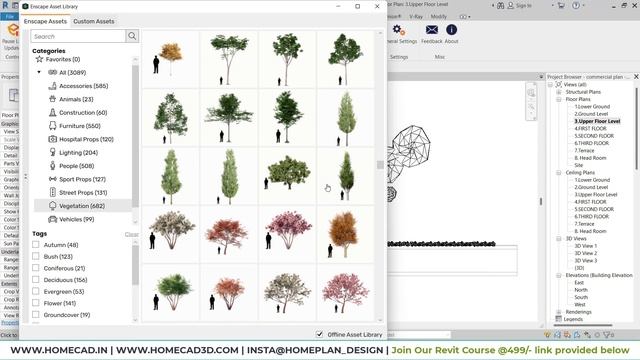Screen dimensions: 640x360
Task: Clear the selected tags
Action: [x=131, y=234]
